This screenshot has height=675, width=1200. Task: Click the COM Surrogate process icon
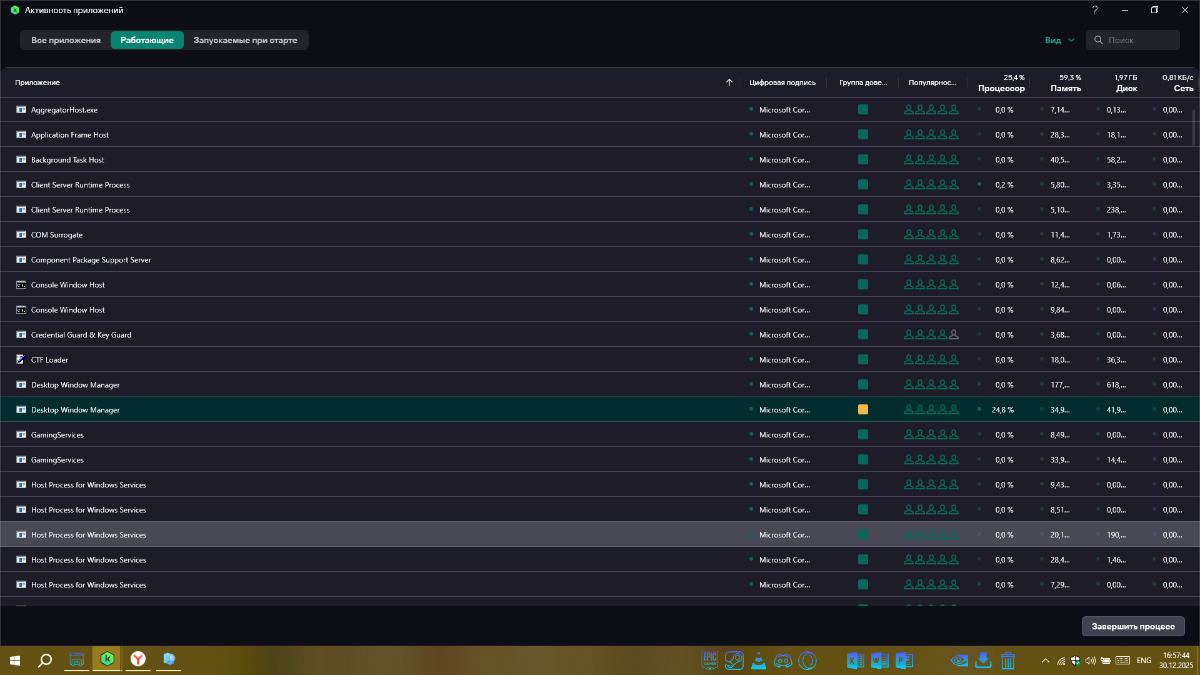[21, 235]
